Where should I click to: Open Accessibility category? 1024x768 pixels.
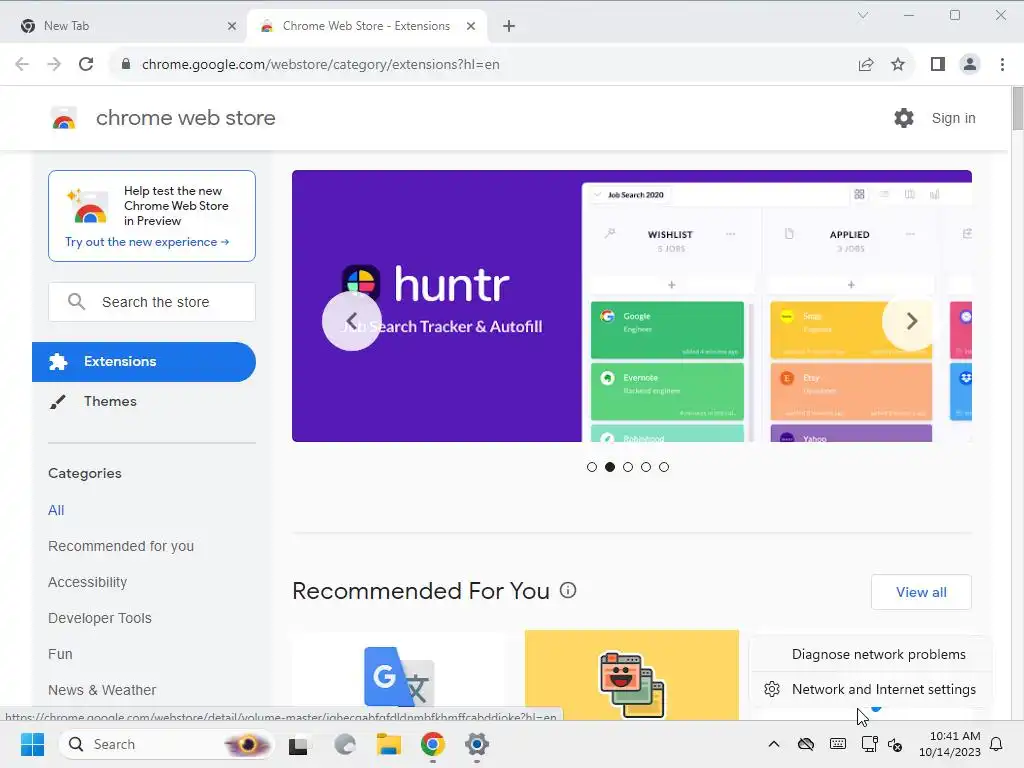(x=88, y=582)
